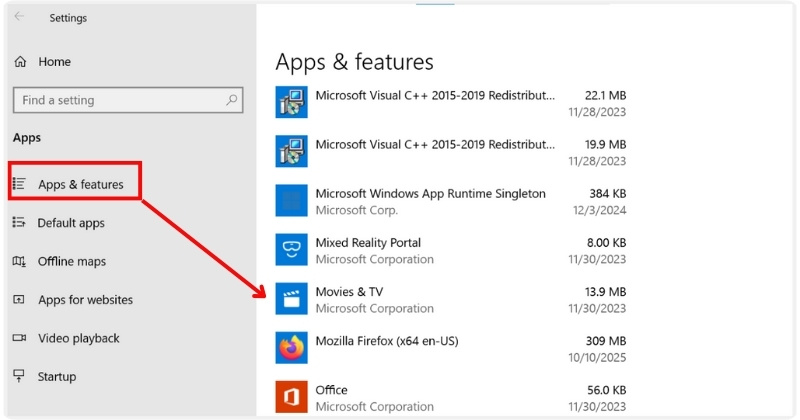Viewport: 800px width, 420px height.
Task: Select the Office app entry
Action: [x=451, y=398]
